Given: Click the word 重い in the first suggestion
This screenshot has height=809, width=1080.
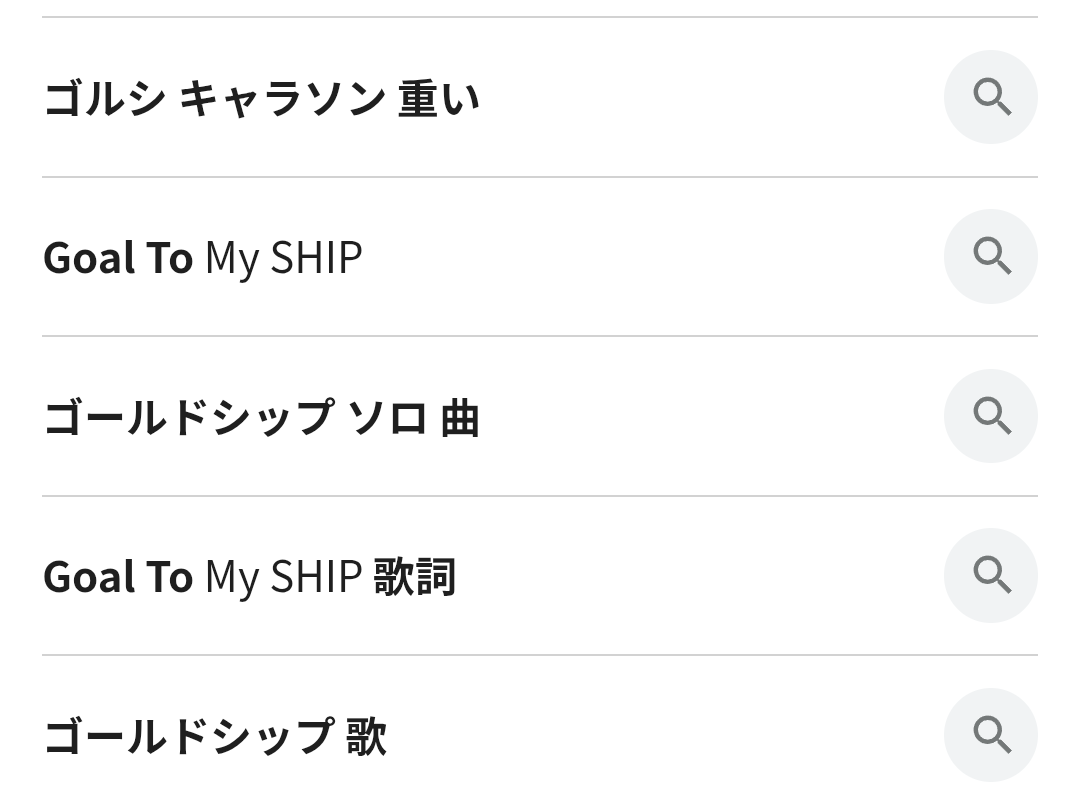Looking at the screenshot, I should pyautogui.click(x=439, y=98).
